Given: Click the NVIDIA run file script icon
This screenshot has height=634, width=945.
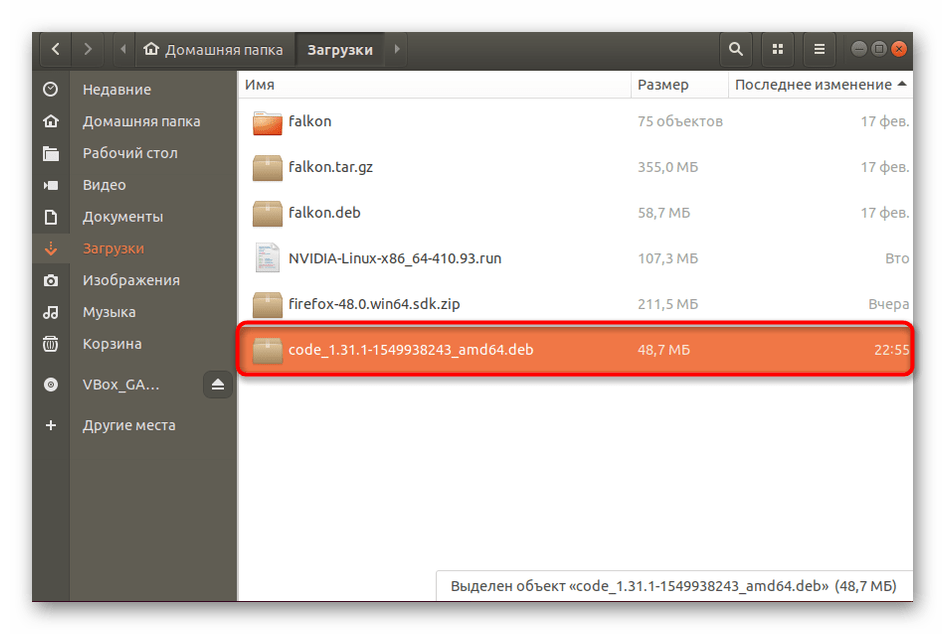Looking at the screenshot, I should [267, 258].
